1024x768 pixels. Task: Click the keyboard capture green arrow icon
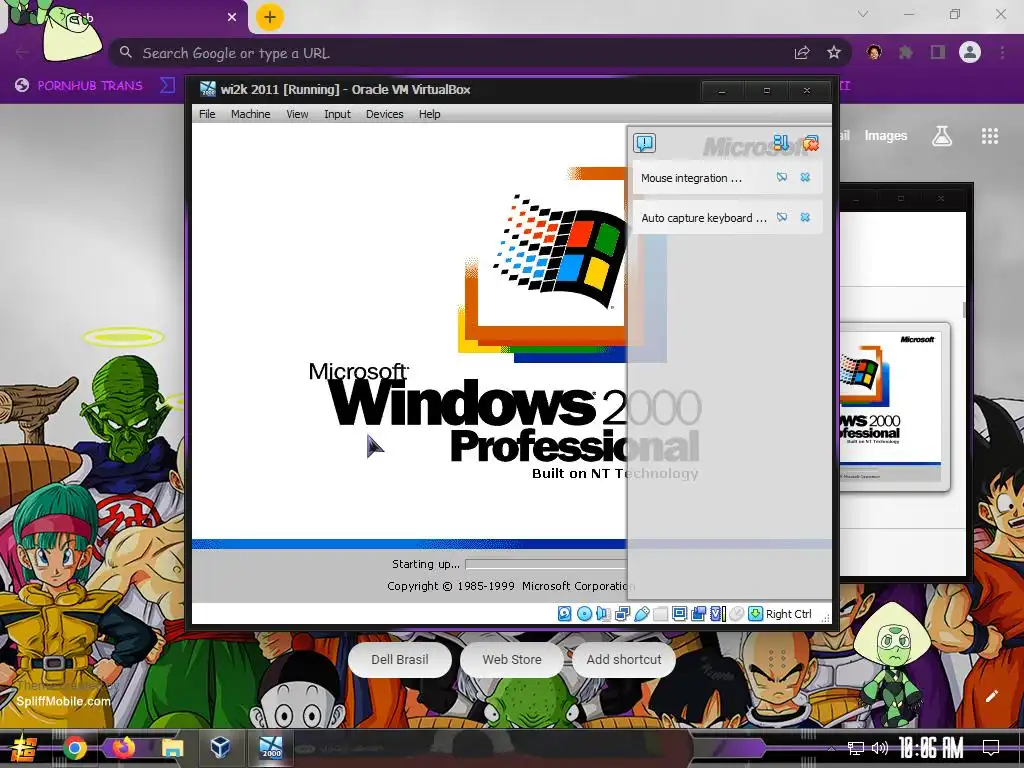(x=755, y=614)
